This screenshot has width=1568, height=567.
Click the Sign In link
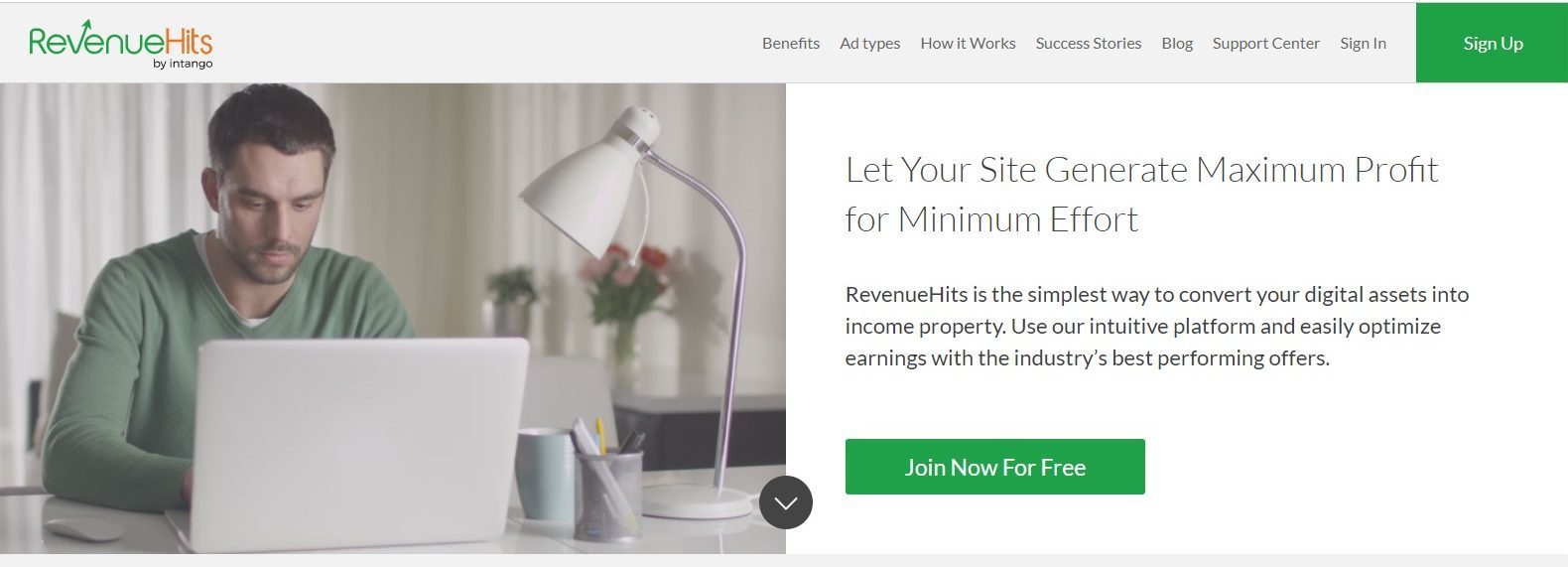pyautogui.click(x=1363, y=43)
